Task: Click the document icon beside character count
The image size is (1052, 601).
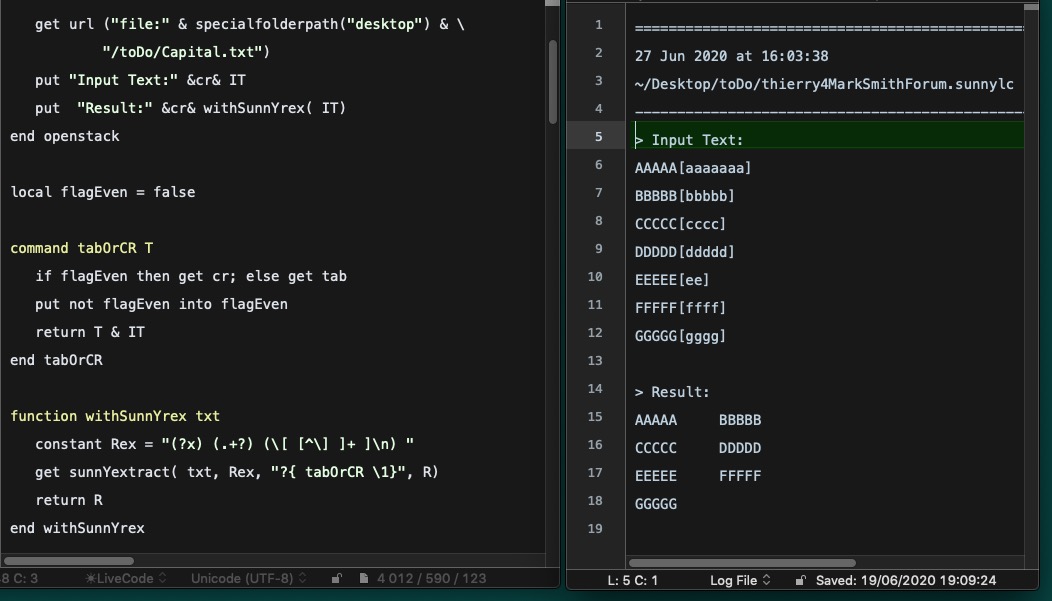Action: [x=363, y=578]
